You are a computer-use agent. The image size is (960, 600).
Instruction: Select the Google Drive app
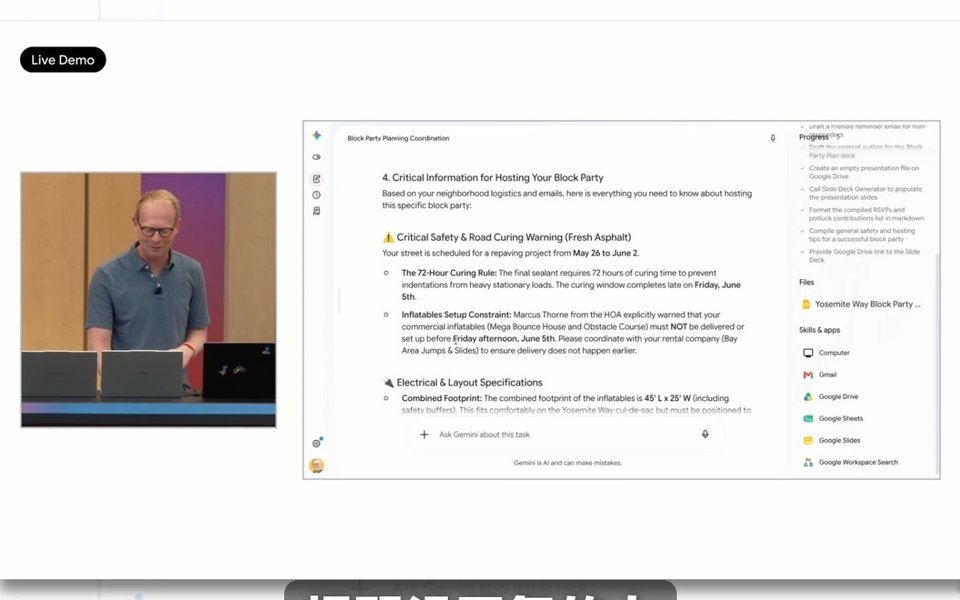point(830,397)
